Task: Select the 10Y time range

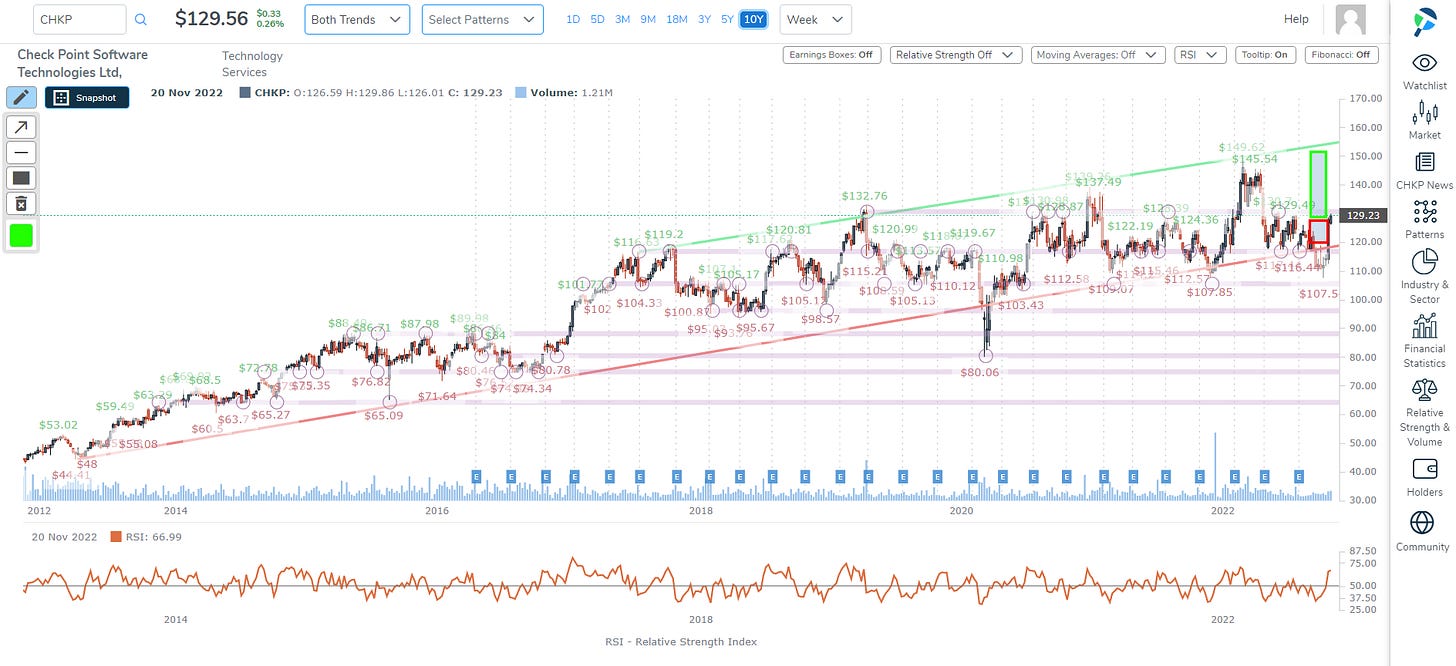Action: [753, 19]
